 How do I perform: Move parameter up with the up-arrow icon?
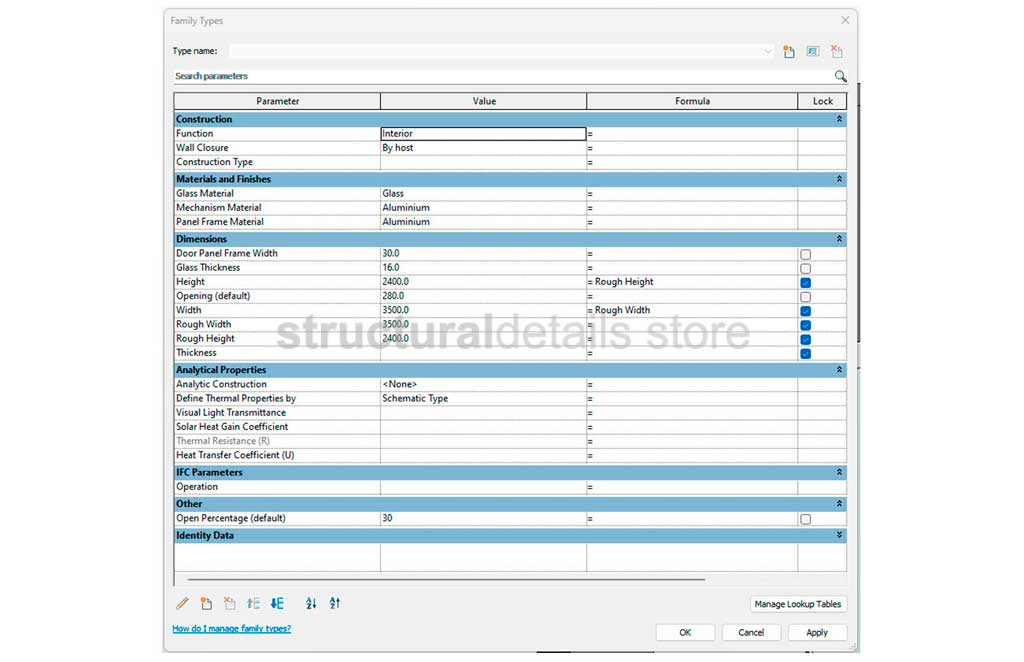[x=254, y=603]
